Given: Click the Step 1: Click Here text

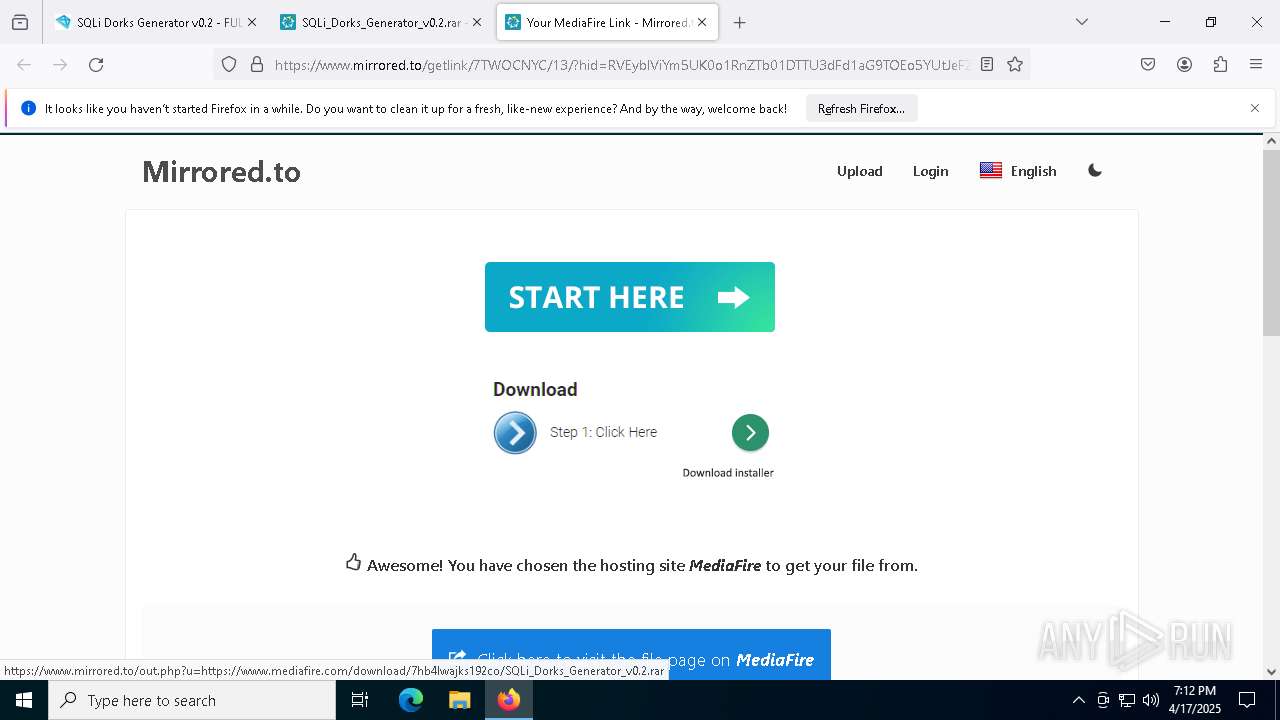Looking at the screenshot, I should pyautogui.click(x=603, y=432).
